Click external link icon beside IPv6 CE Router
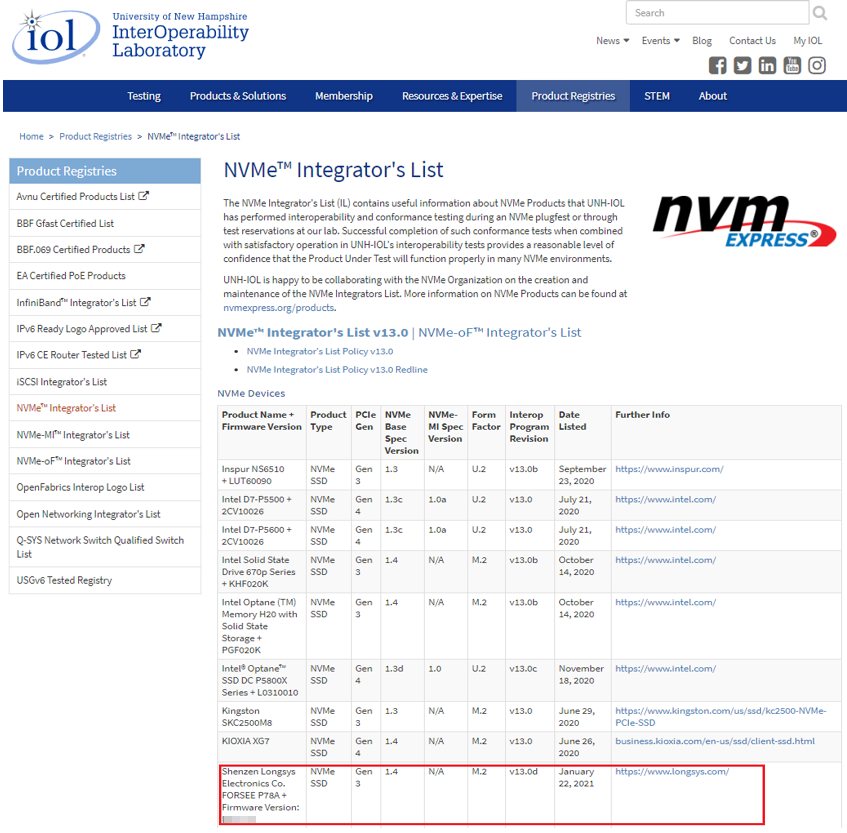847x833 pixels. (x=136, y=354)
